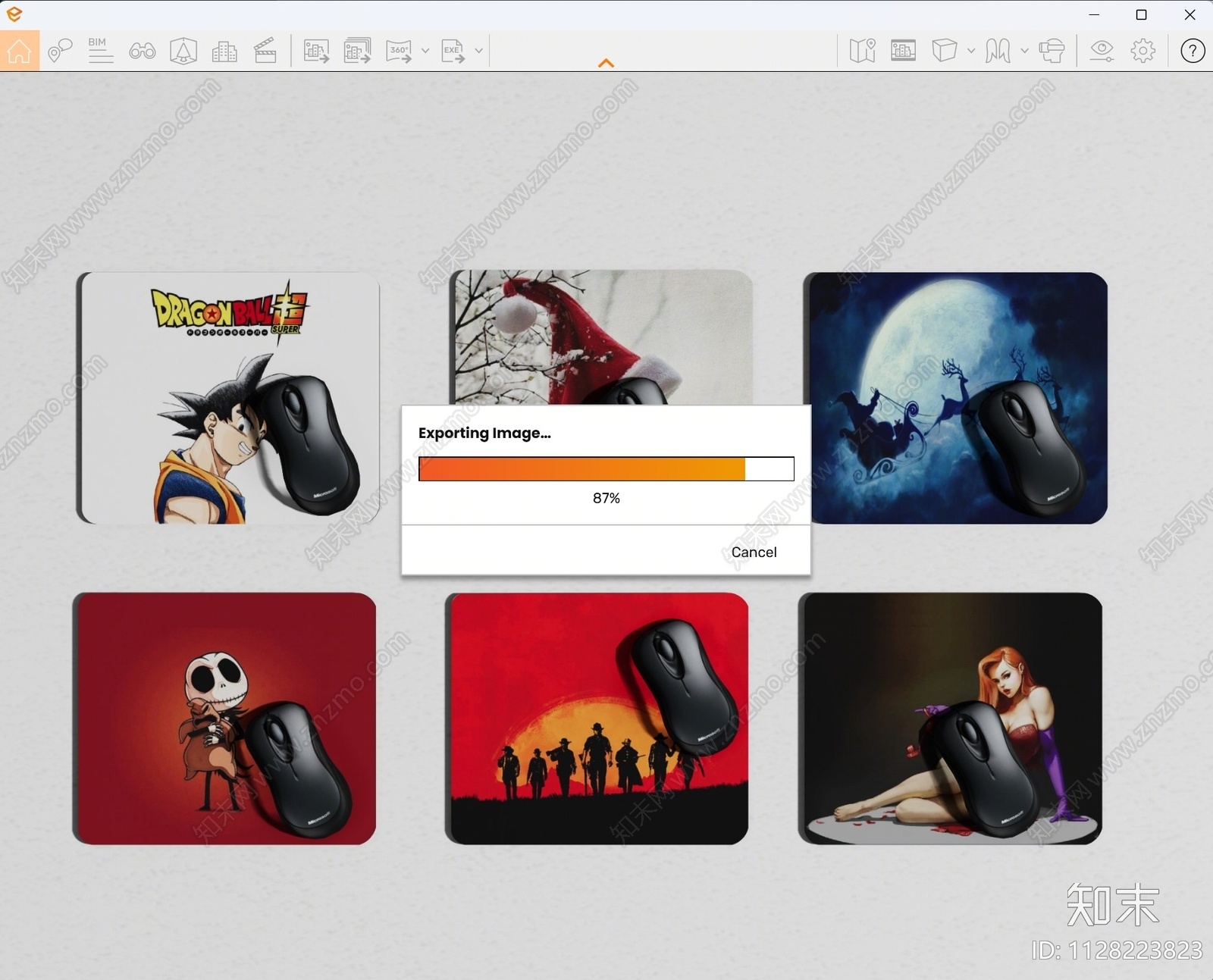This screenshot has height=980, width=1213.
Task: Open the site context buildings icon
Action: tap(224, 51)
